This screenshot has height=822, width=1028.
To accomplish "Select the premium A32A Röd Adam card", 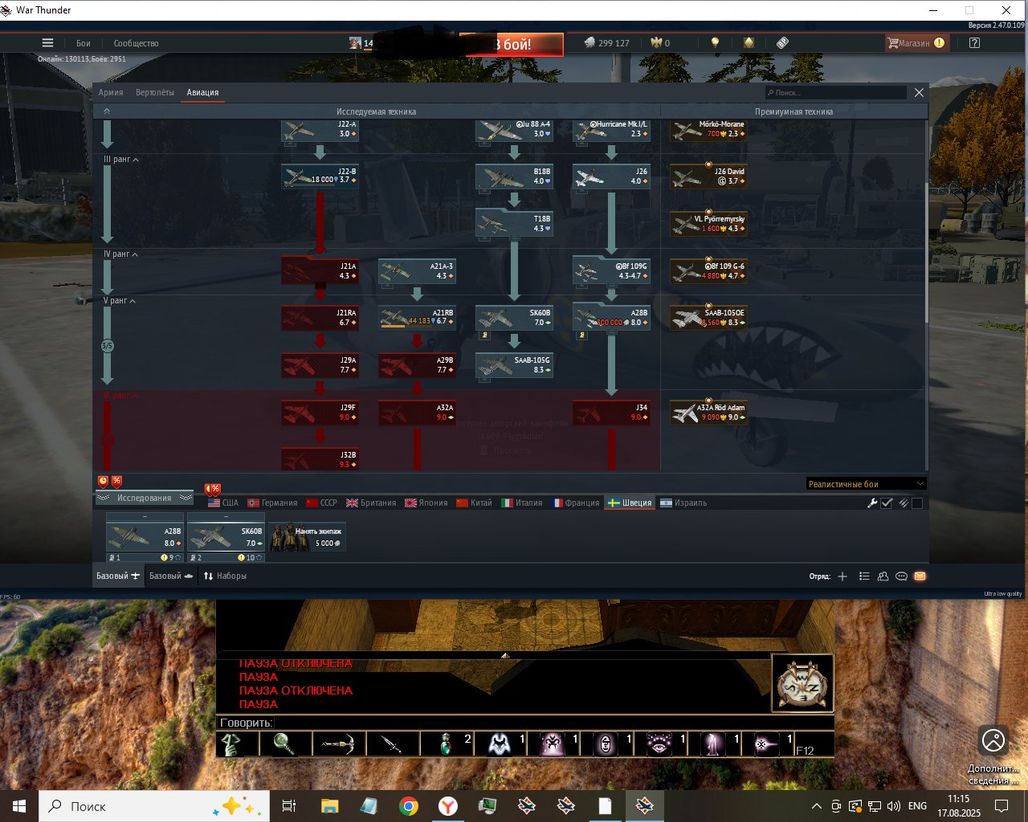I will 708,412.
